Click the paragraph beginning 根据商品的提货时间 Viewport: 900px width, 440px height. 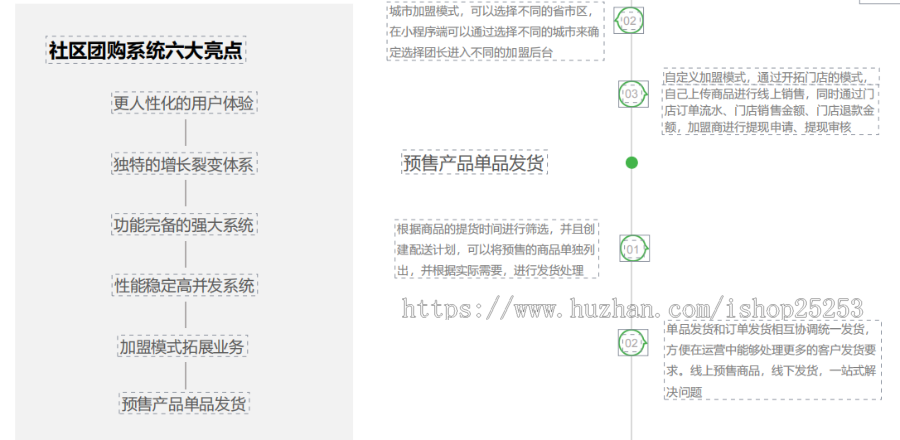[x=496, y=249]
